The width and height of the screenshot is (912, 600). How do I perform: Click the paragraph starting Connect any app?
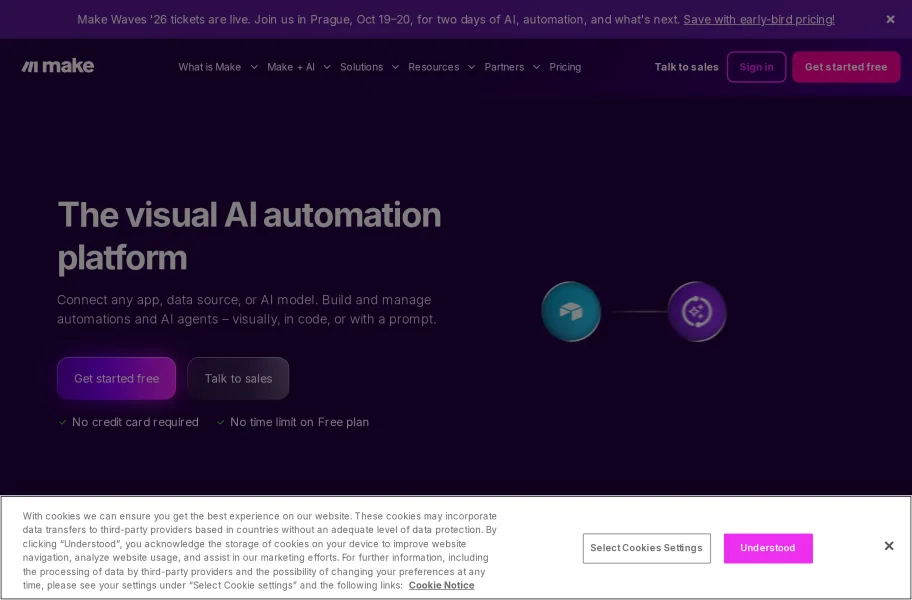tap(247, 309)
